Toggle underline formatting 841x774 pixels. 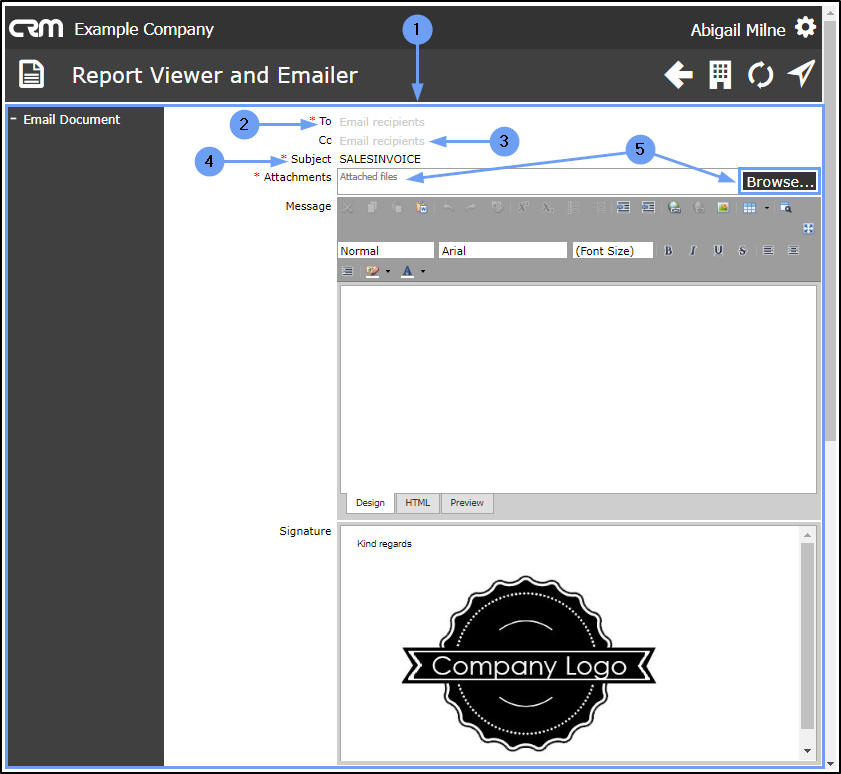click(x=718, y=250)
